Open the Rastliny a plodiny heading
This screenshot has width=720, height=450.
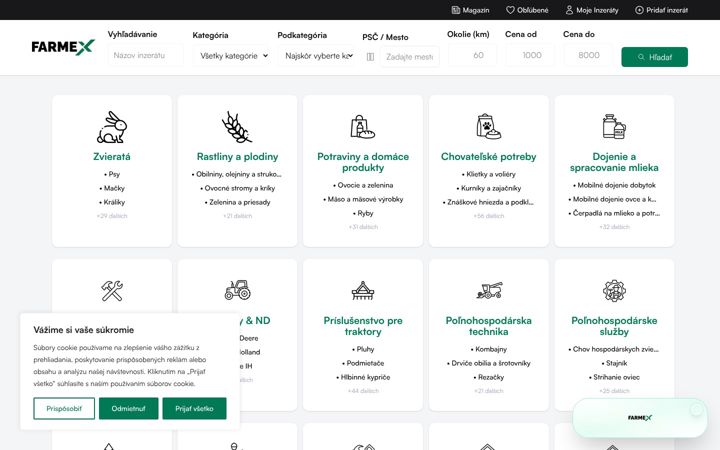click(x=237, y=157)
